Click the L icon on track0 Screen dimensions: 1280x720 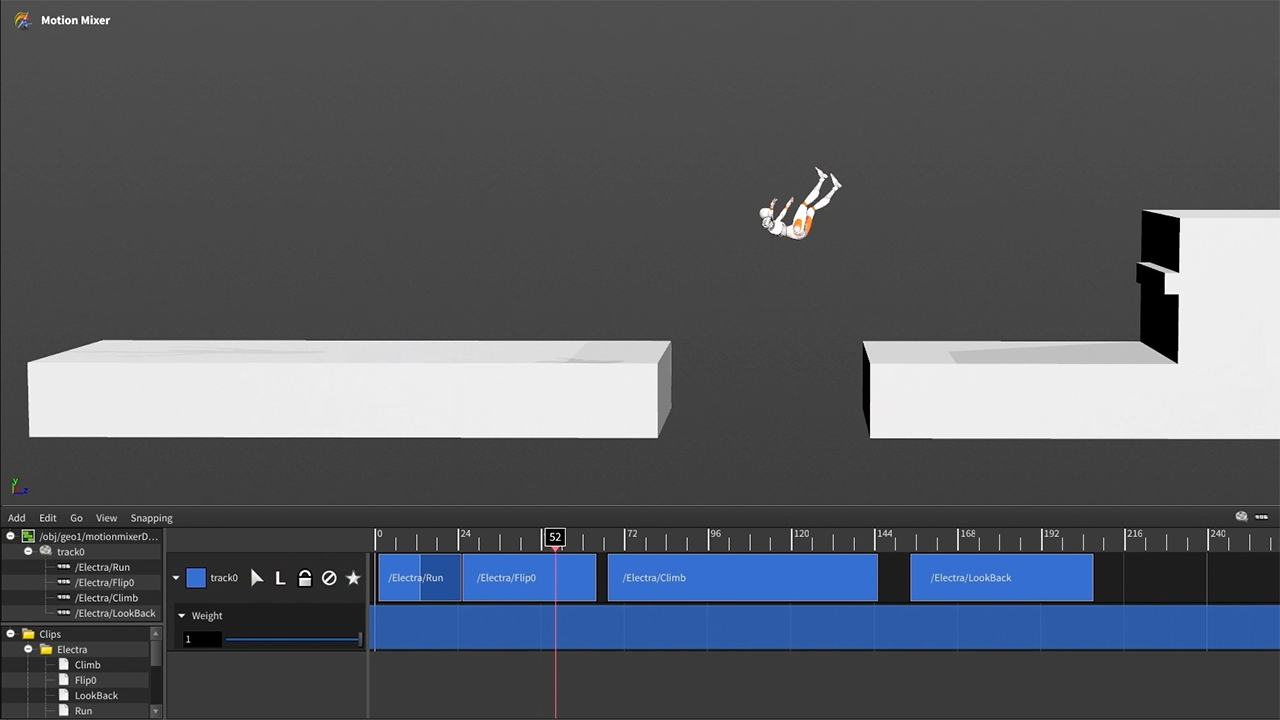tap(281, 578)
